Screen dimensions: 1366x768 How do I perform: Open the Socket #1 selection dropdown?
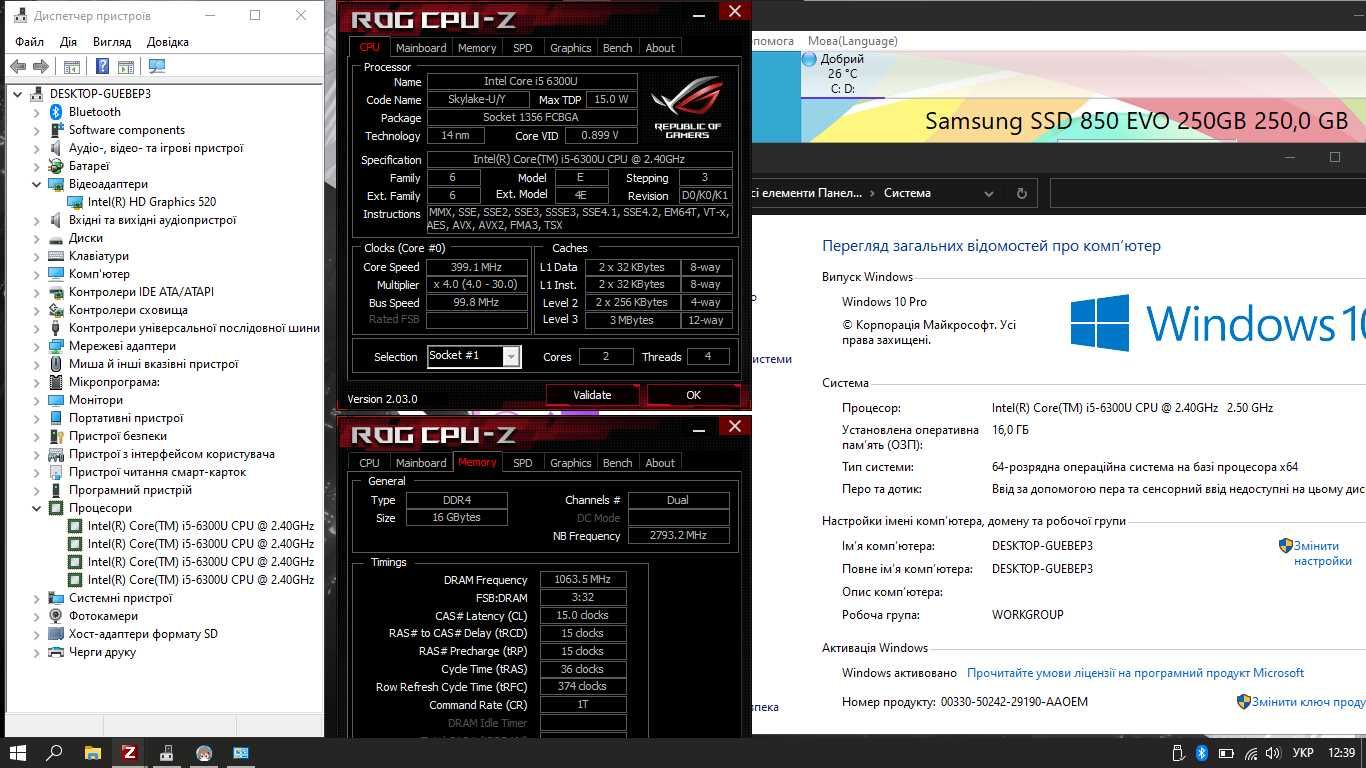(x=511, y=357)
